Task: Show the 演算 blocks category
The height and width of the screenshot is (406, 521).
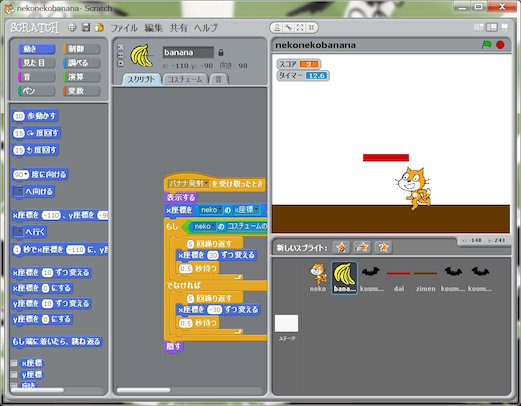Action: click(82, 77)
